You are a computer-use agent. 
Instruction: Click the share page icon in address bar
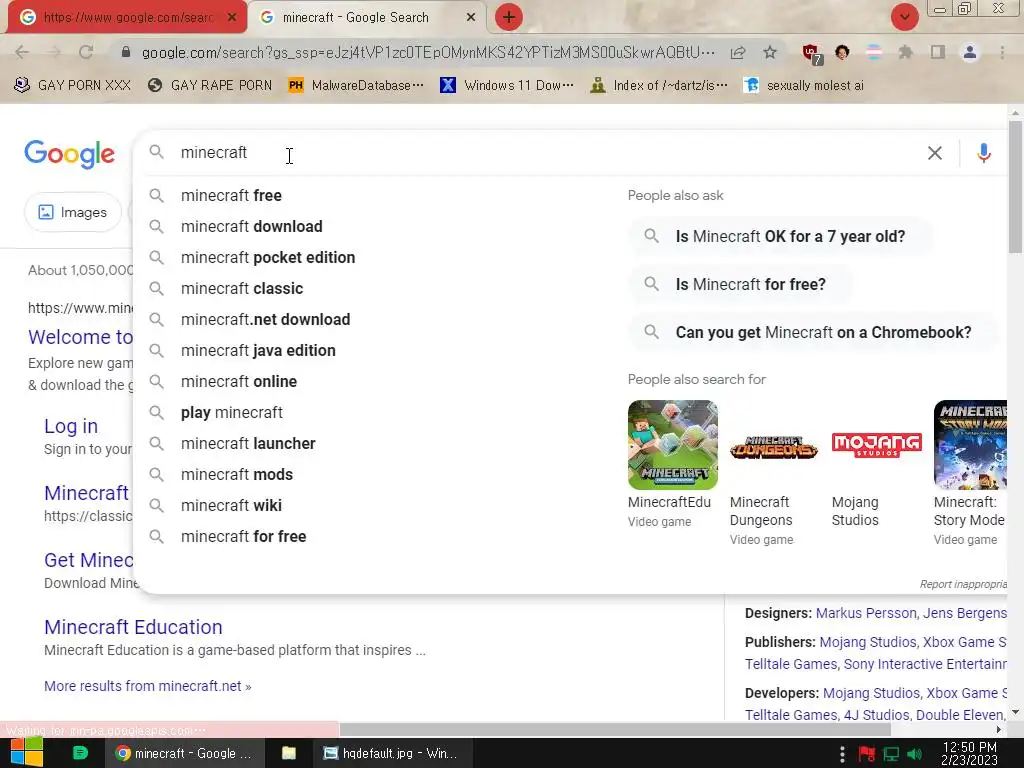(738, 52)
